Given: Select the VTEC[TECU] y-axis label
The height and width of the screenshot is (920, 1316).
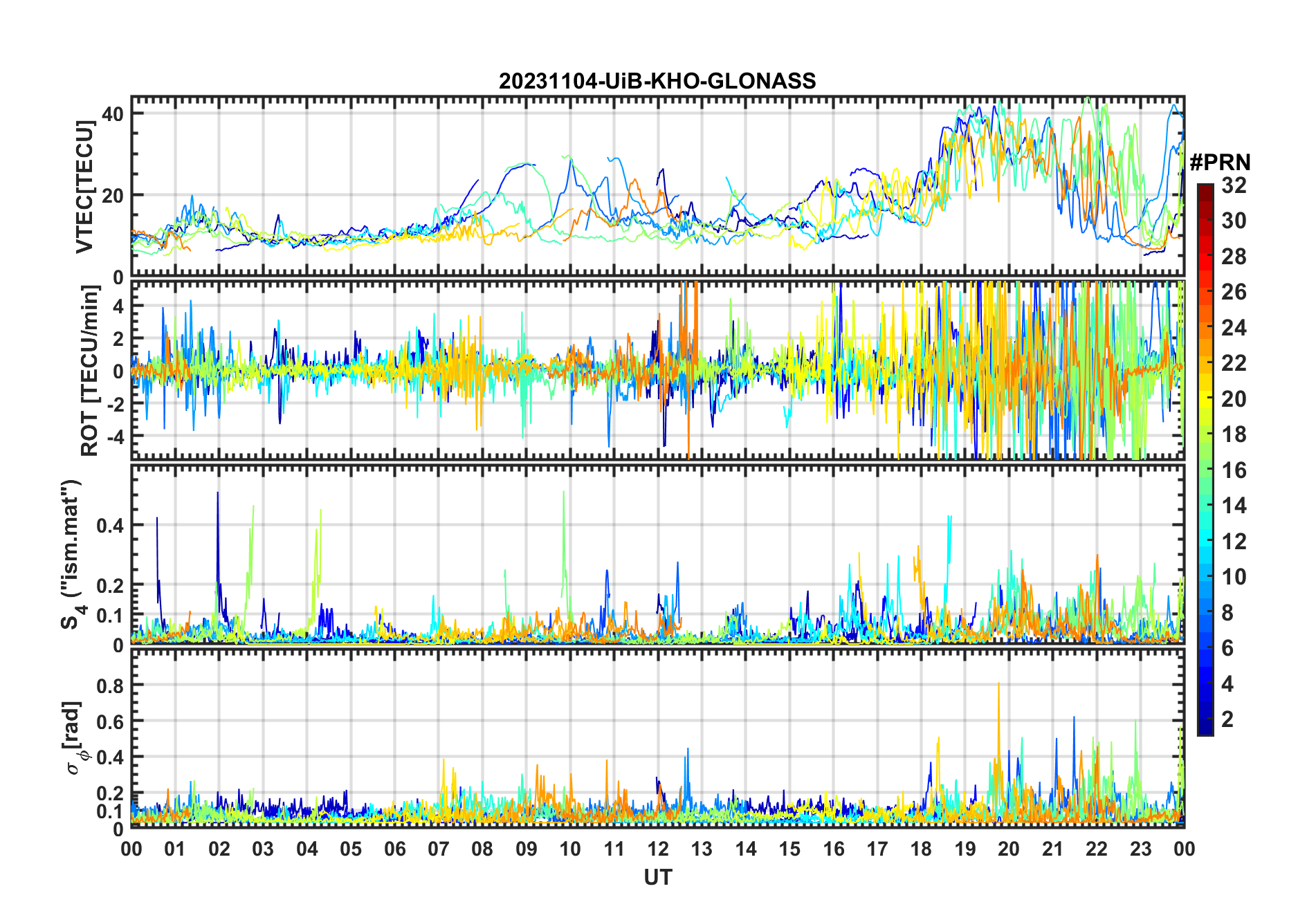Looking at the screenshot, I should (84, 187).
